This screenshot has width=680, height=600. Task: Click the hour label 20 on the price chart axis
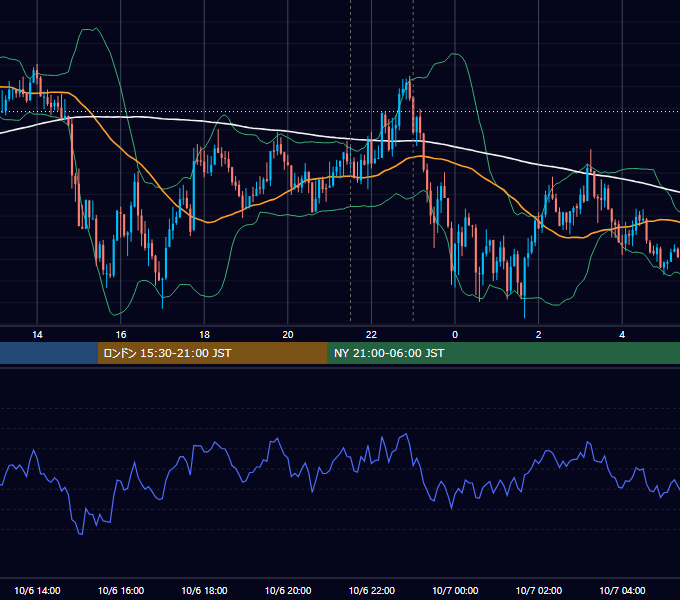(x=288, y=335)
